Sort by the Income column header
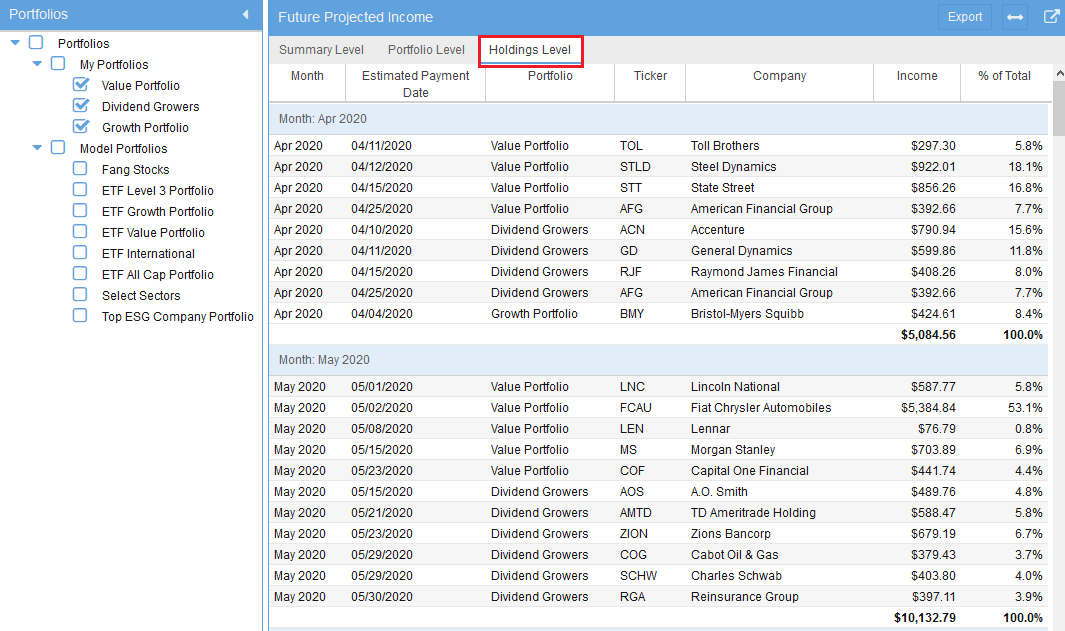 click(917, 76)
